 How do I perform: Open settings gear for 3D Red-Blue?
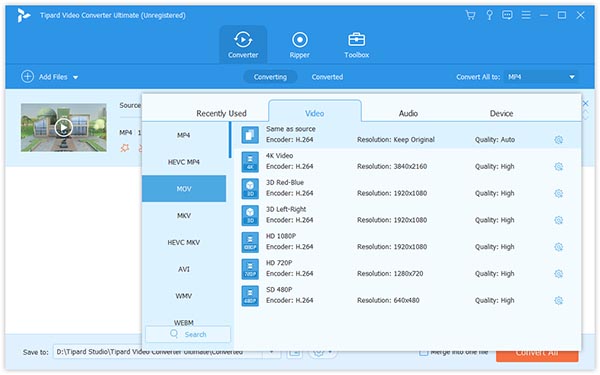click(x=559, y=193)
